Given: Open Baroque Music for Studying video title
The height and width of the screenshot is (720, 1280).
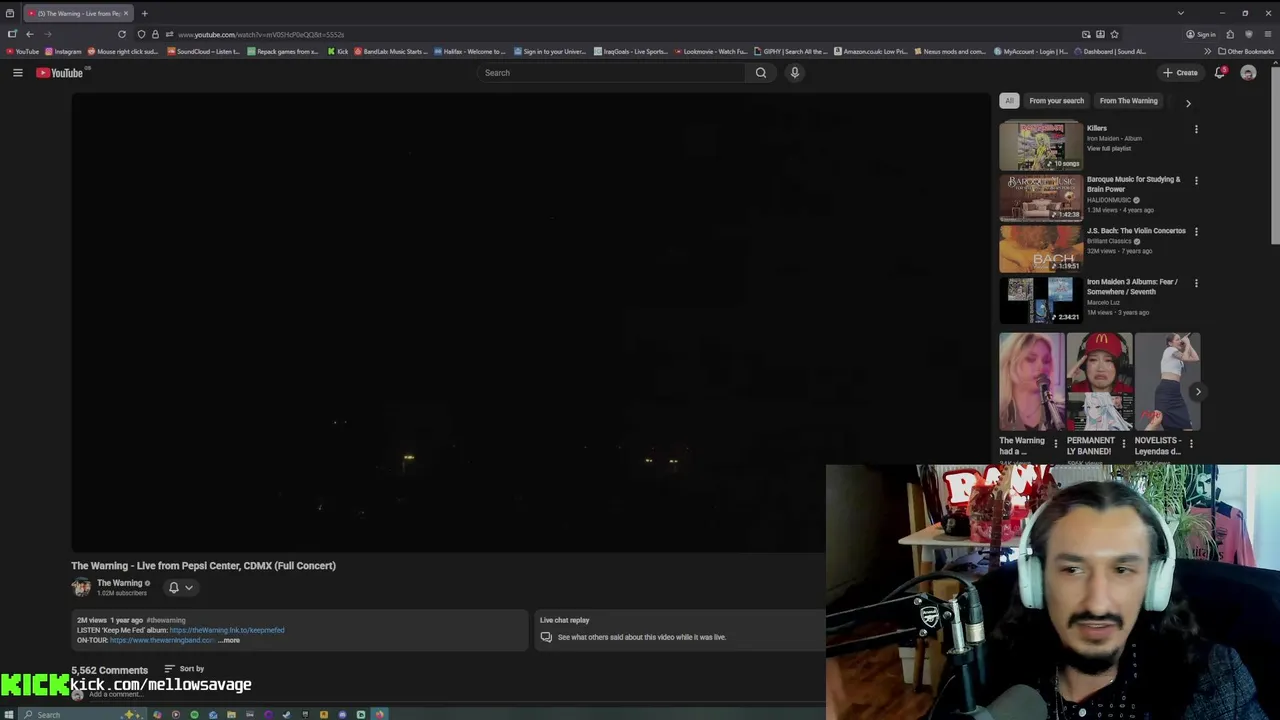Looking at the screenshot, I should (x=1133, y=184).
